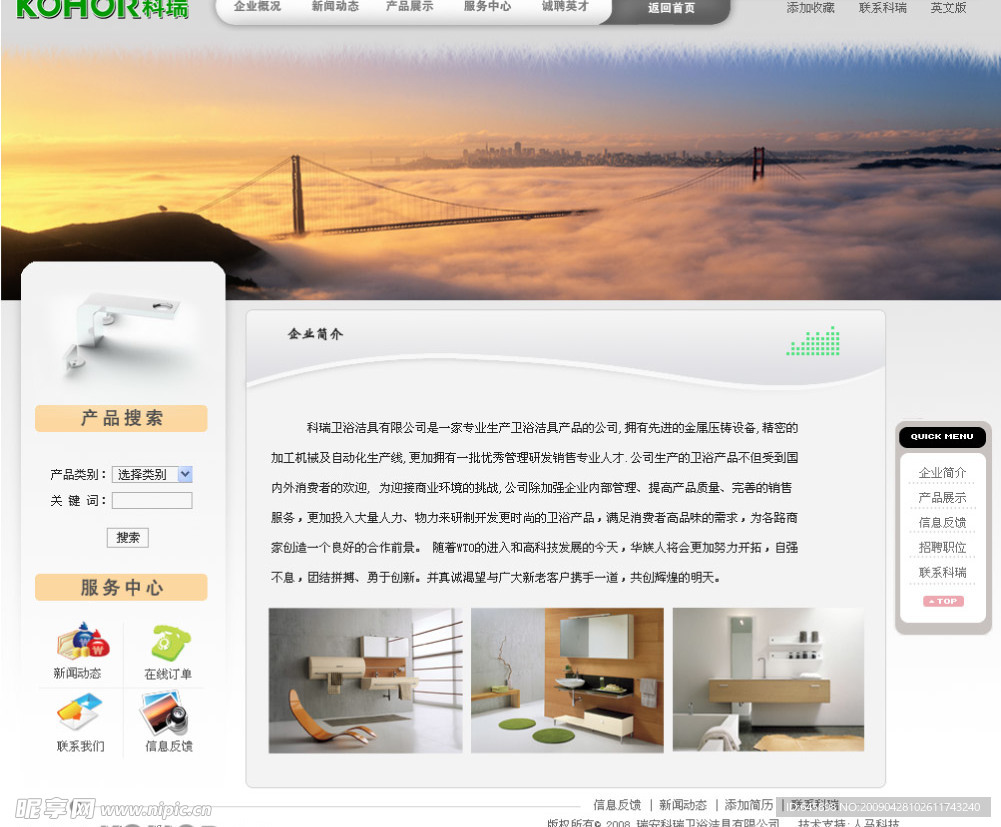Click the 搜索 search button
The height and width of the screenshot is (827, 1001).
(x=128, y=538)
